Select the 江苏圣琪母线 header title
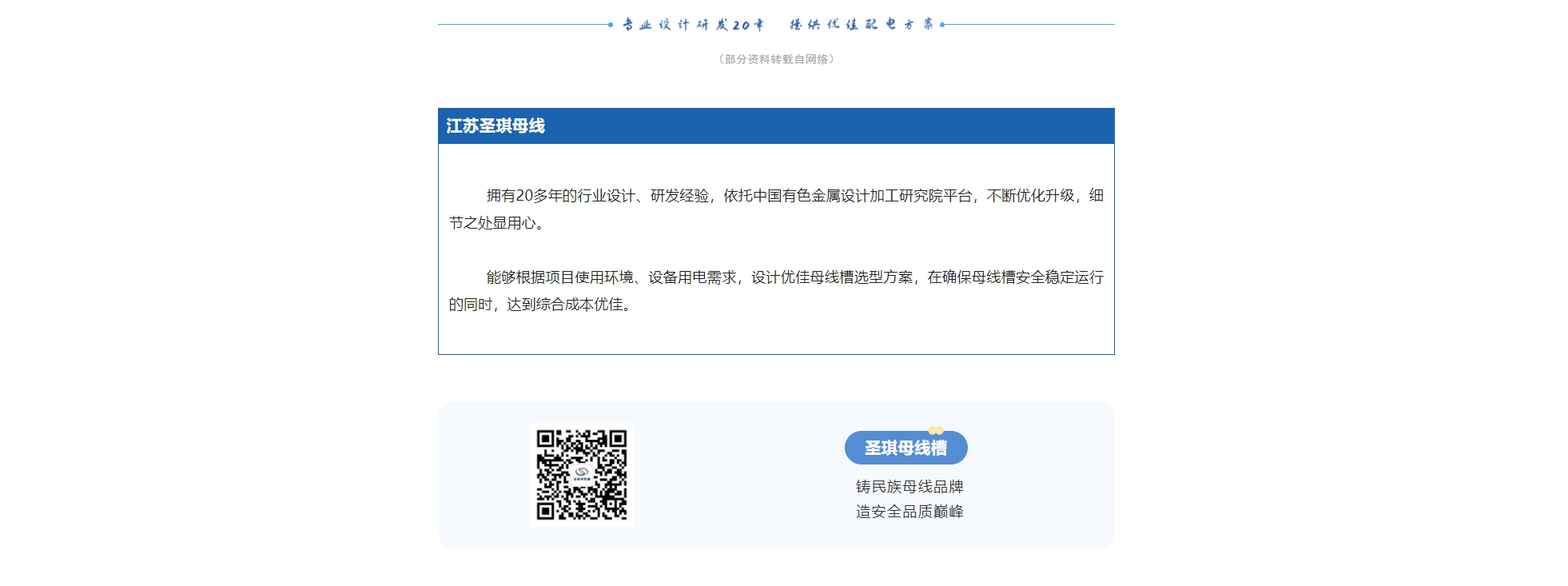This screenshot has height=586, width=1568. point(495,126)
